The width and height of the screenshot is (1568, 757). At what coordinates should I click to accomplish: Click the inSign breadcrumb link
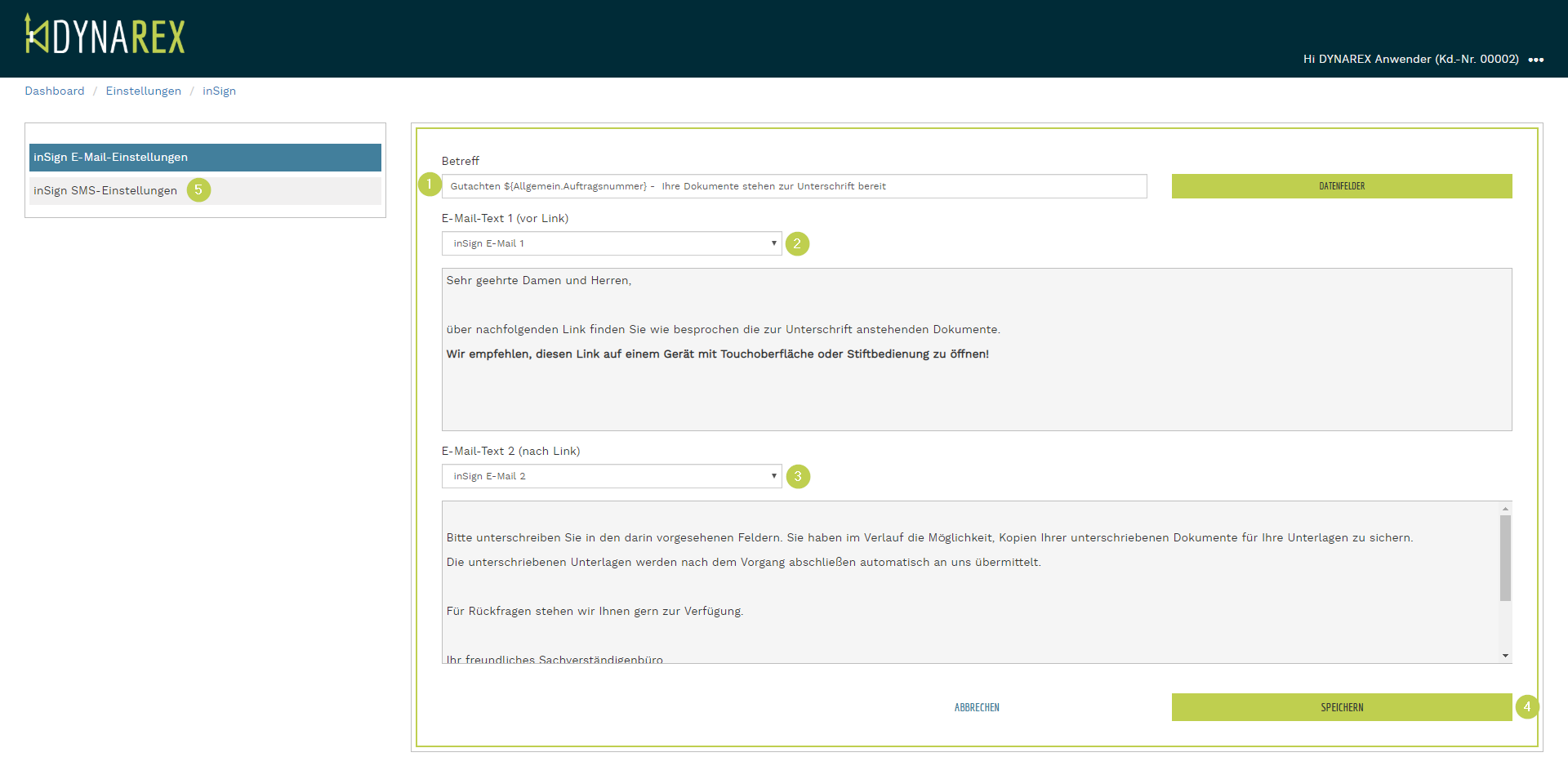pos(219,91)
